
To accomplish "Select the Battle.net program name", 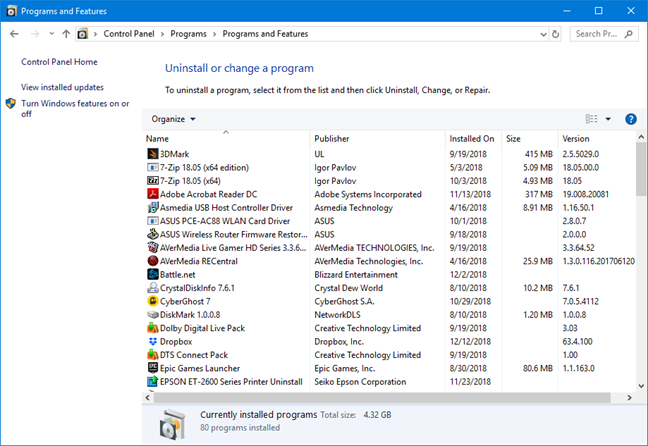I will tap(178, 274).
